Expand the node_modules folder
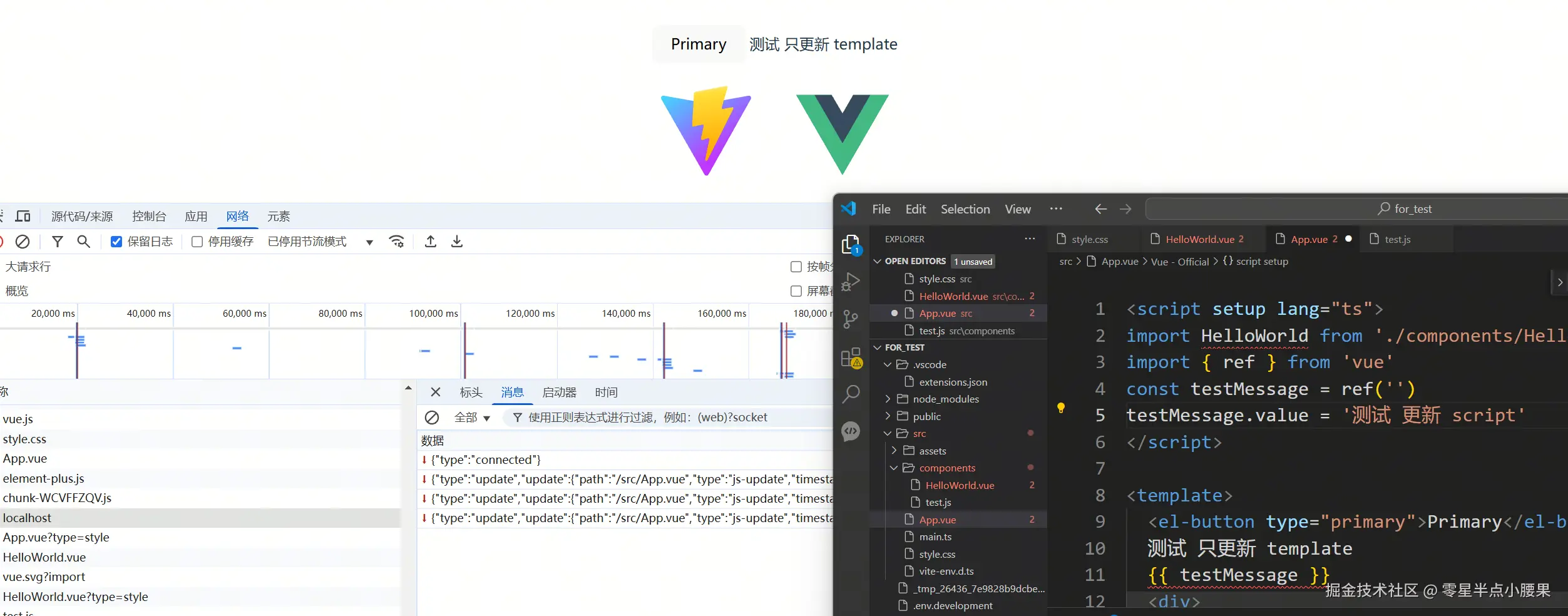Image resolution: width=1568 pixels, height=616 pixels. tap(888, 399)
